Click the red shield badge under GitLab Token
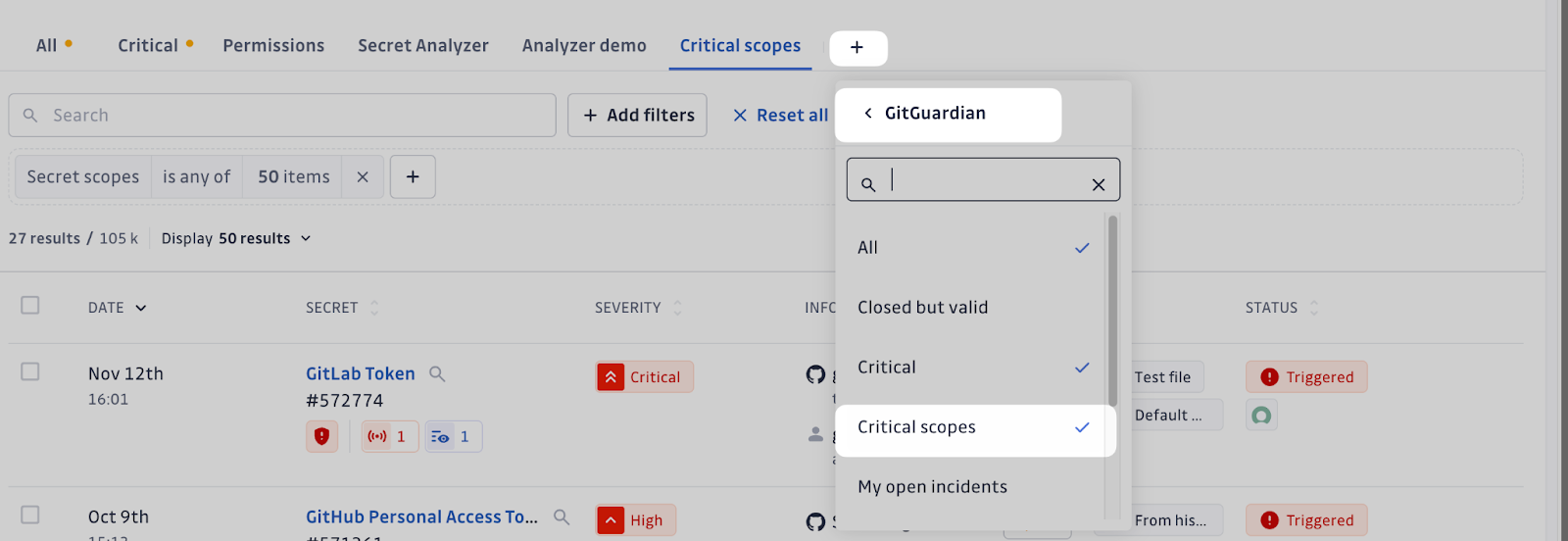This screenshot has width=1568, height=541. click(322, 436)
